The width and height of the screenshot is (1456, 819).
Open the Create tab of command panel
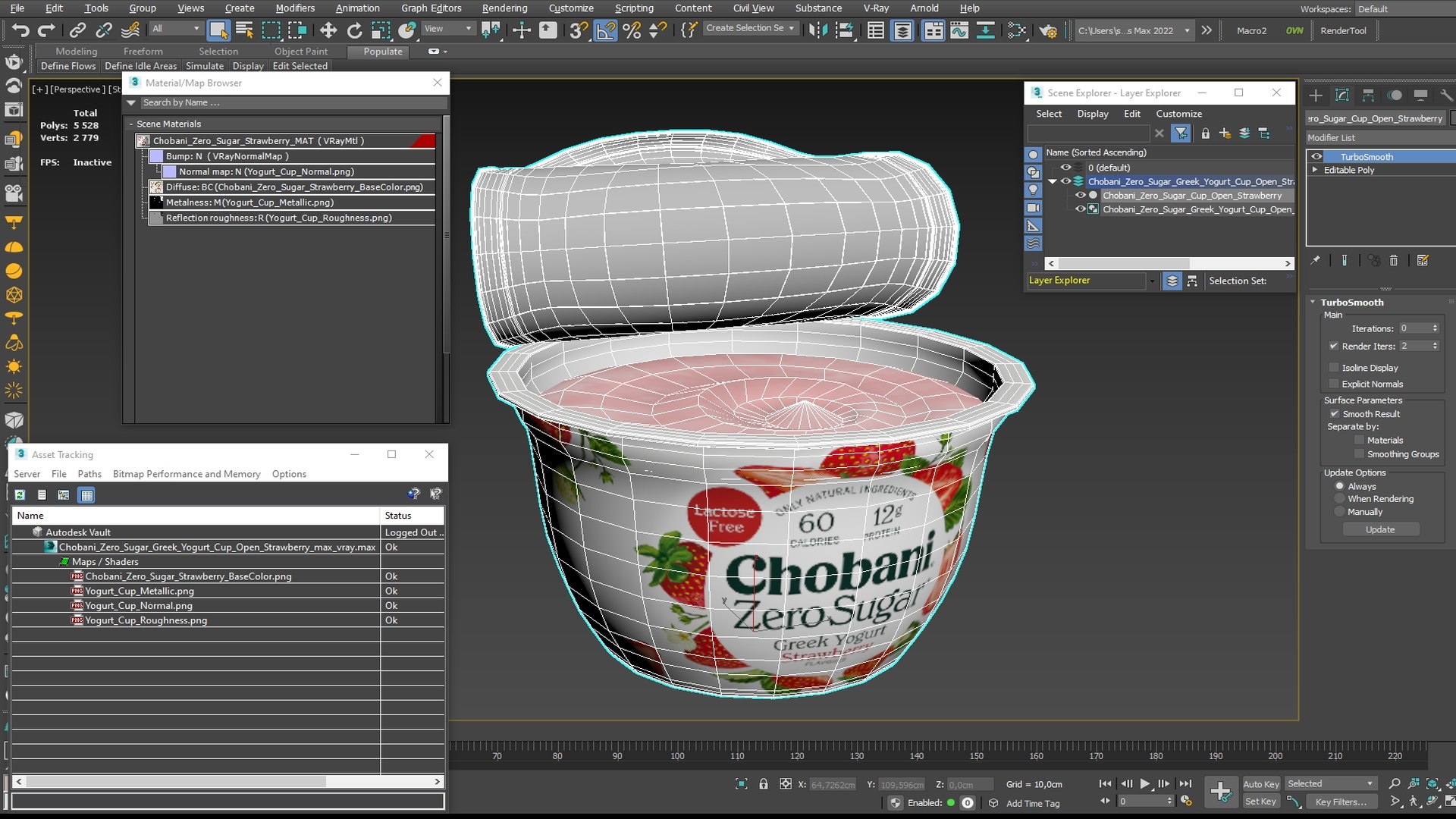click(x=1316, y=95)
